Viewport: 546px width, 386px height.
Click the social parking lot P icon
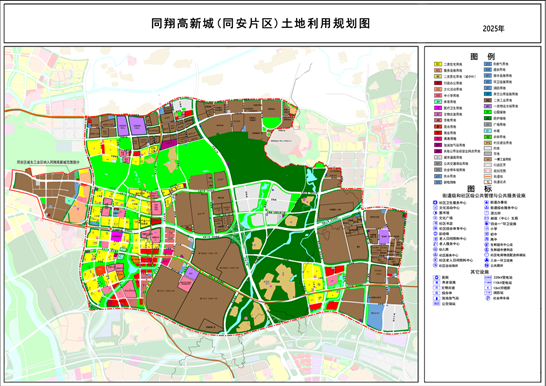click(488, 298)
